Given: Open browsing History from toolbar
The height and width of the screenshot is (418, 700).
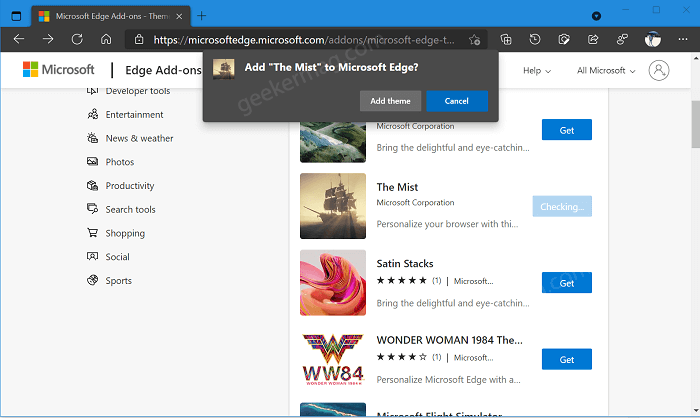Looking at the screenshot, I should click(535, 40).
